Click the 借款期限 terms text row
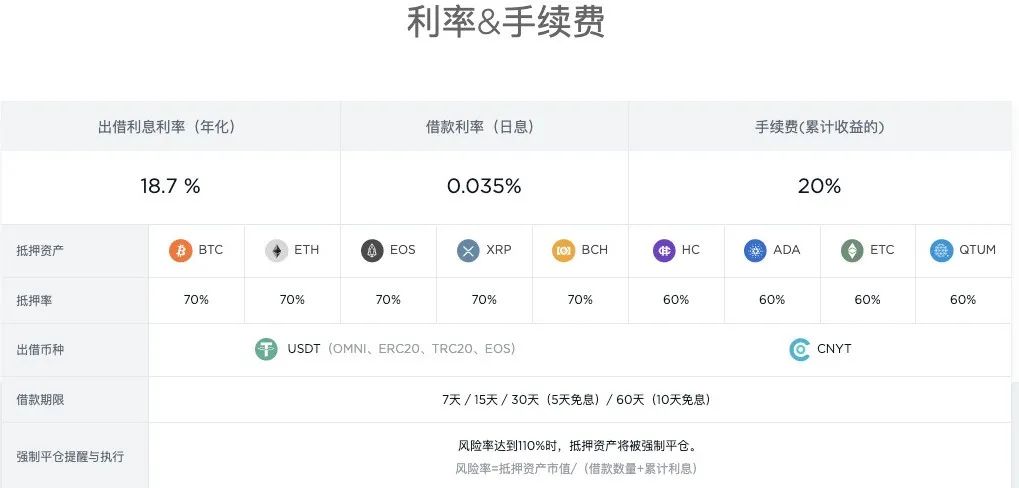This screenshot has height=488, width=1019. tap(576, 399)
